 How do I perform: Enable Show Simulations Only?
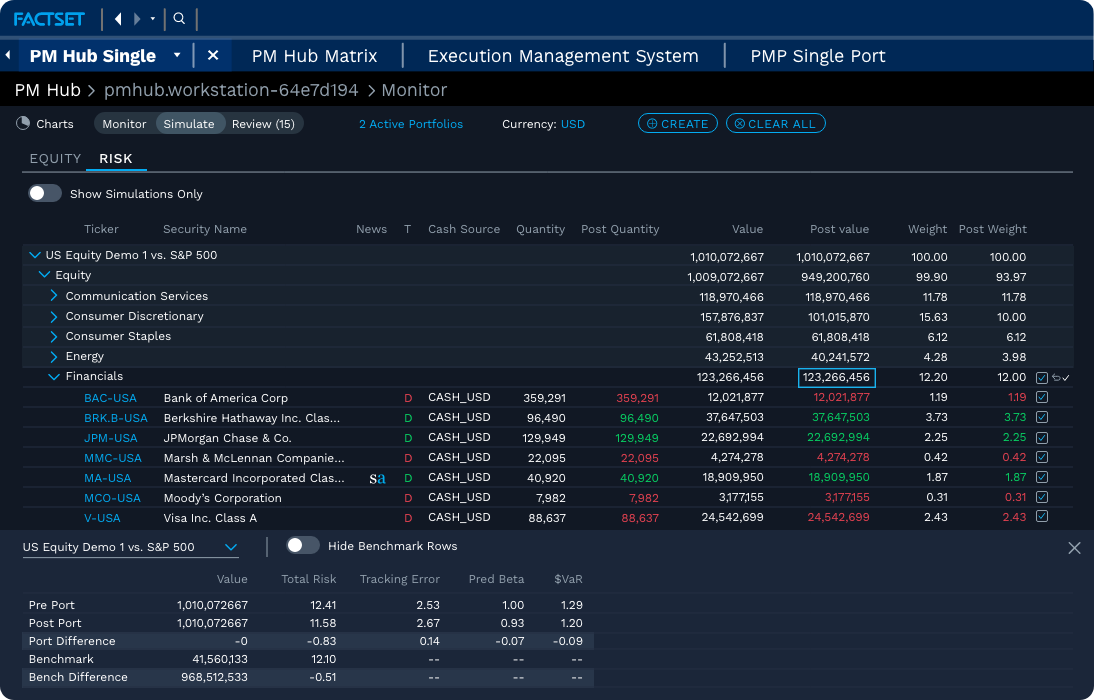(45, 193)
